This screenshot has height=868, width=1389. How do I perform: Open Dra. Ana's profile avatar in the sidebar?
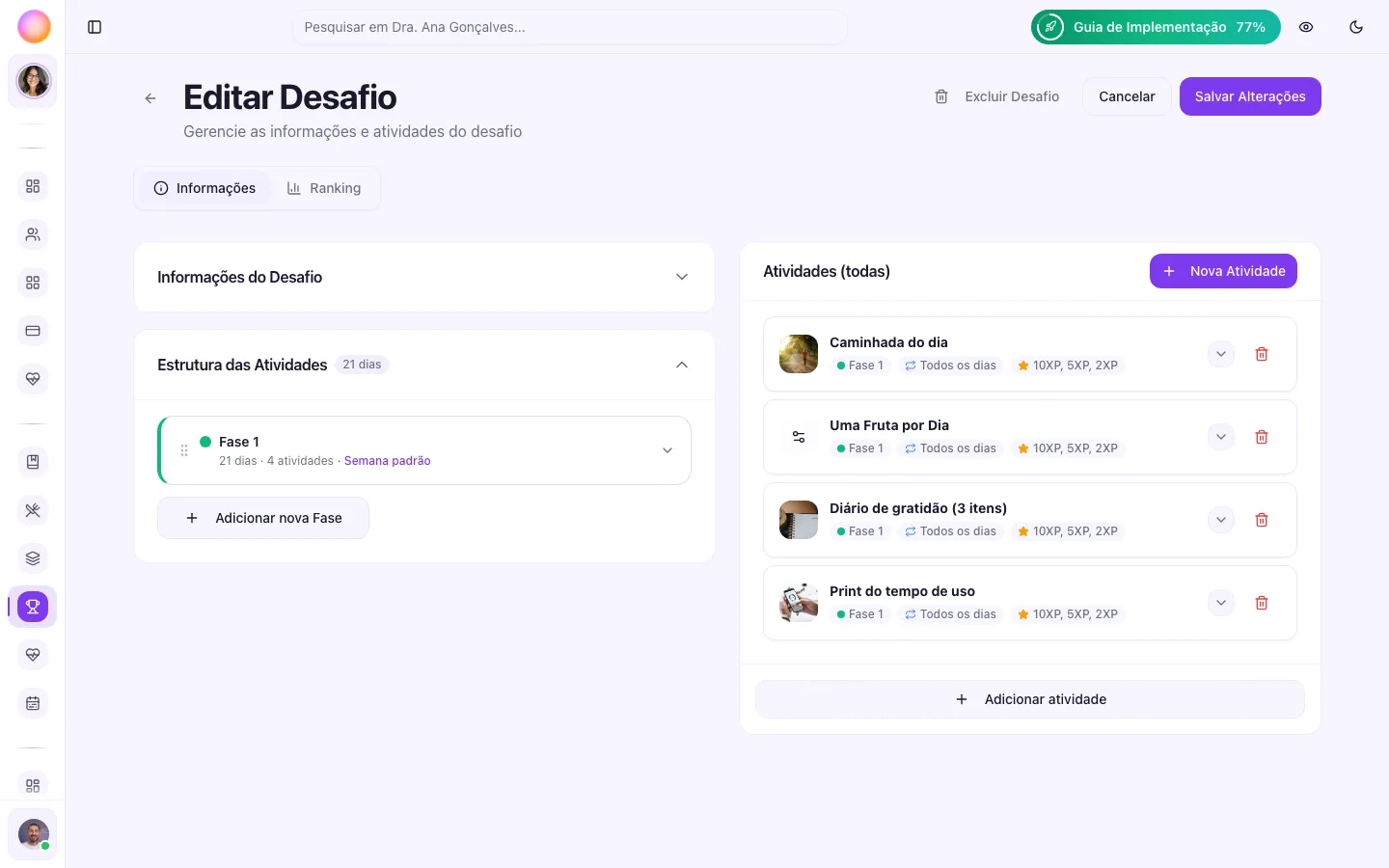34,81
